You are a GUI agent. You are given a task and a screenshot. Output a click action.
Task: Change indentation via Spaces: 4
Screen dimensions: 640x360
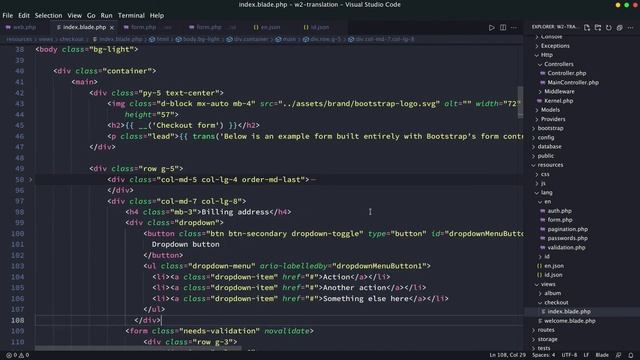(544, 355)
